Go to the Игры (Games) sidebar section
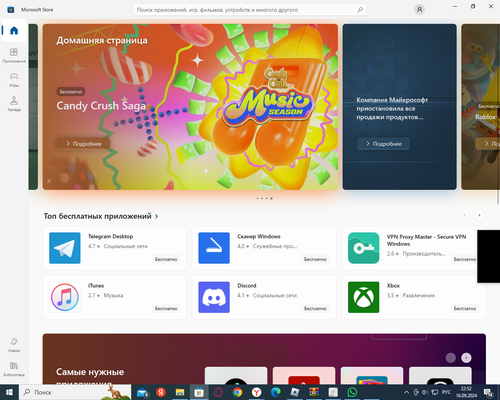 click(14, 80)
